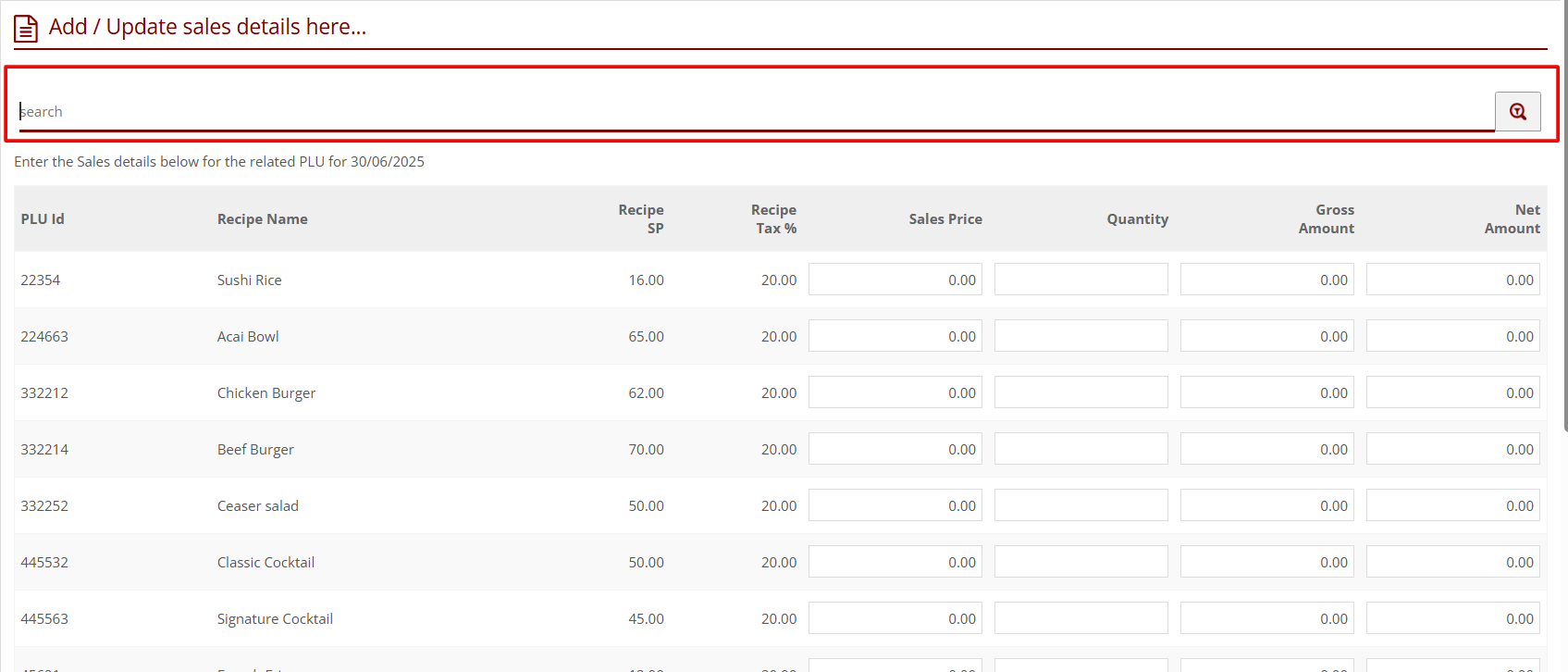Click Quantity field for Chicken Burger
Viewport: 1568px width, 672px height.
coord(1080,392)
